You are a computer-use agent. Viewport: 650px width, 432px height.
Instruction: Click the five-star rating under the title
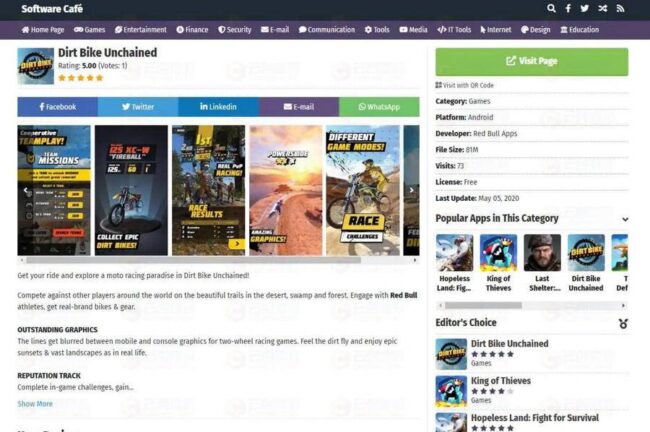coord(80,78)
